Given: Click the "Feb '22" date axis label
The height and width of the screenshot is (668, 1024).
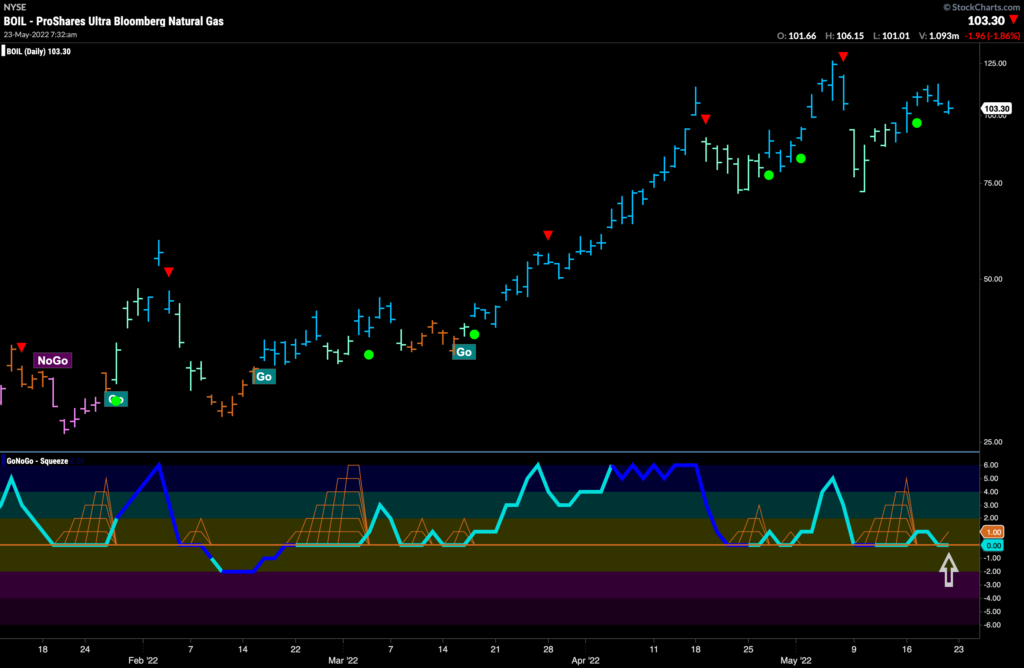Looking at the screenshot, I should [143, 660].
